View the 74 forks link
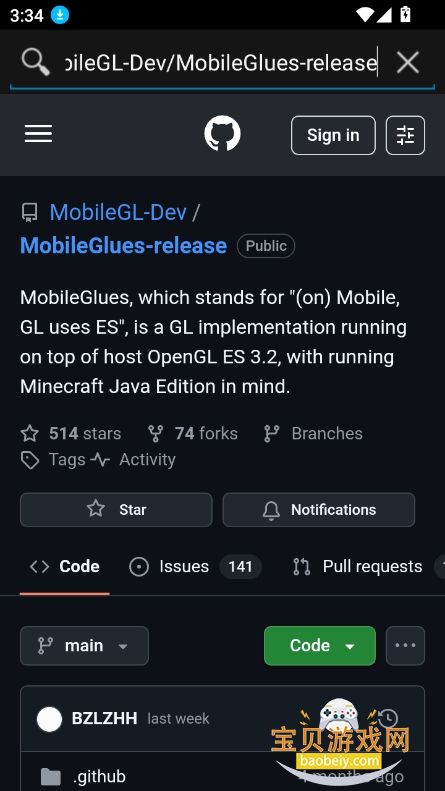445x791 pixels. 193,433
